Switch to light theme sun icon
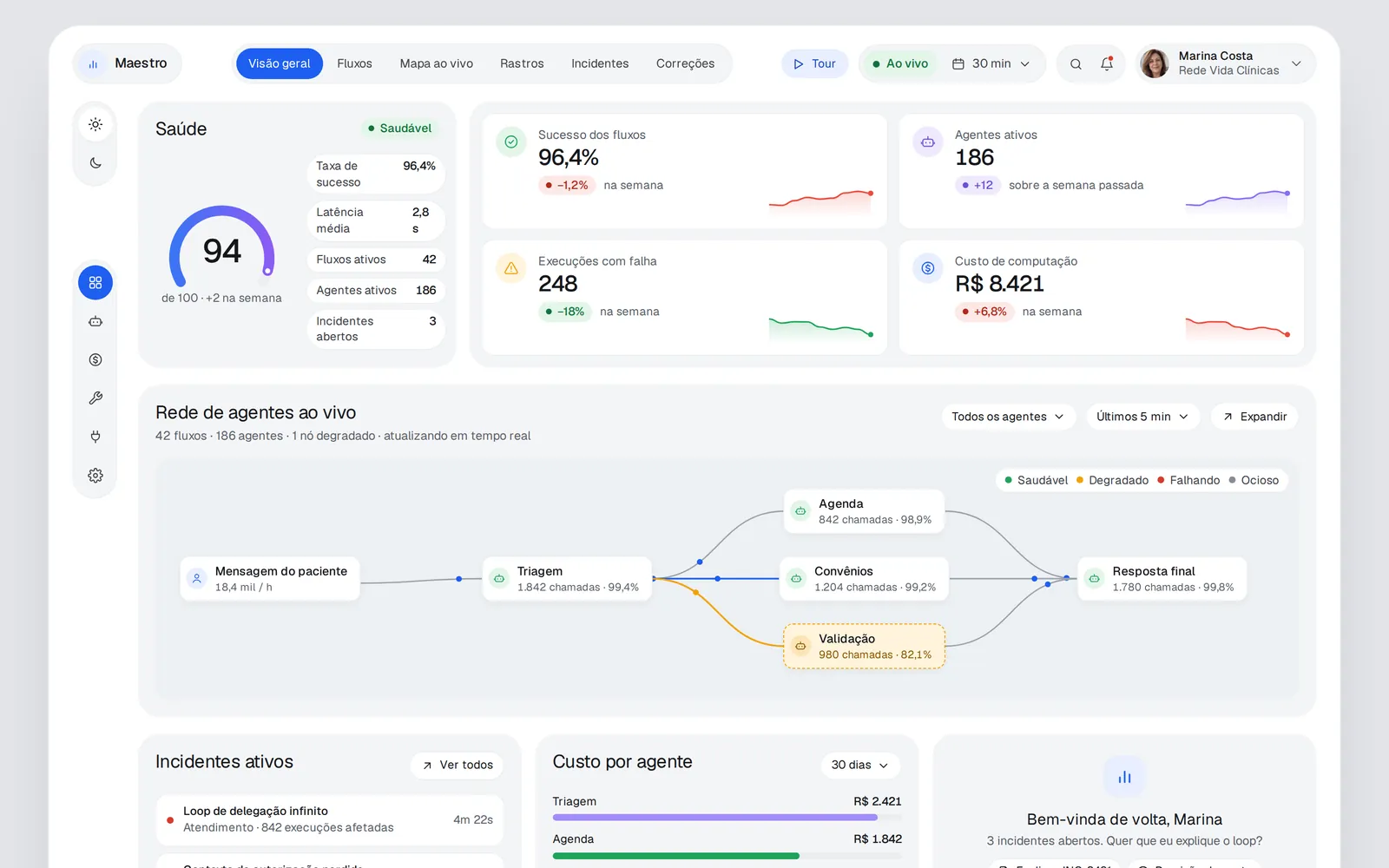Image resolution: width=1389 pixels, height=868 pixels. pyautogui.click(x=95, y=124)
